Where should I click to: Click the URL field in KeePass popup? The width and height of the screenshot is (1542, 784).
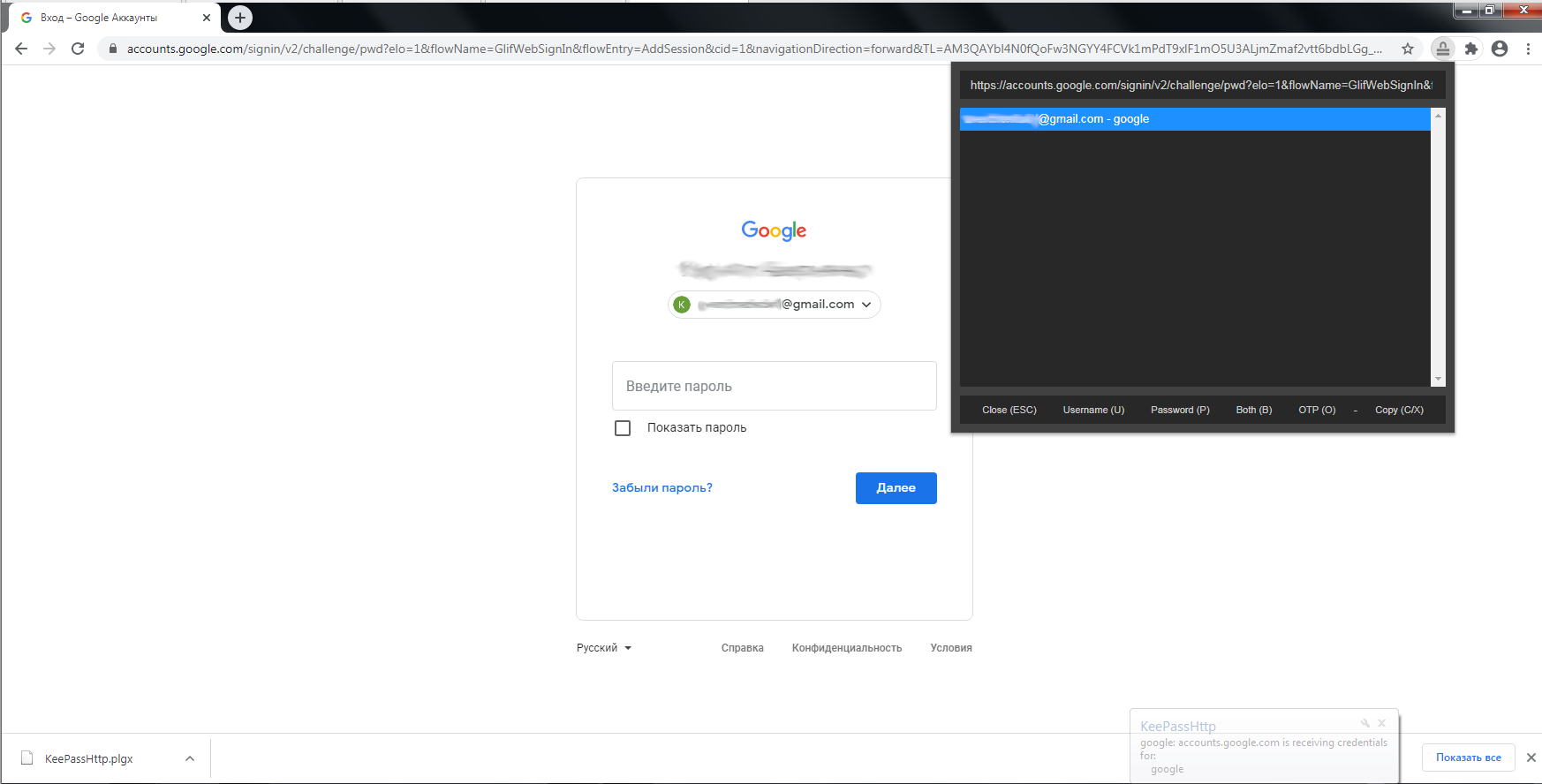(x=1202, y=85)
